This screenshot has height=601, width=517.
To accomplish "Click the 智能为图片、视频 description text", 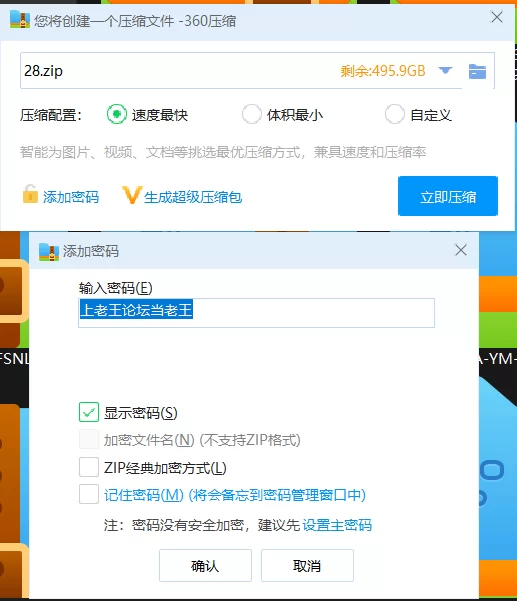I will coord(223,152).
